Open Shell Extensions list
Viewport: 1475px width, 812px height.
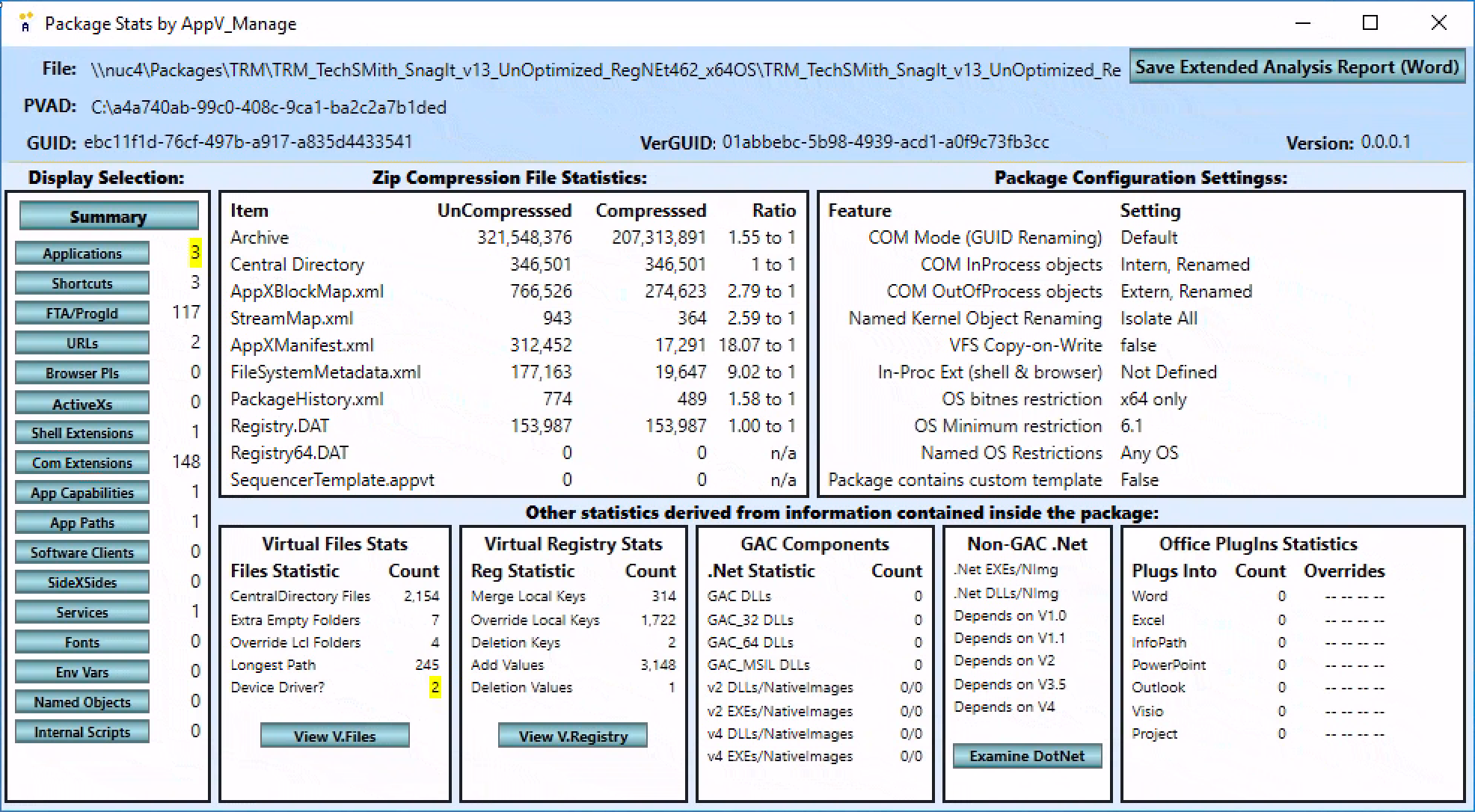coord(82,433)
